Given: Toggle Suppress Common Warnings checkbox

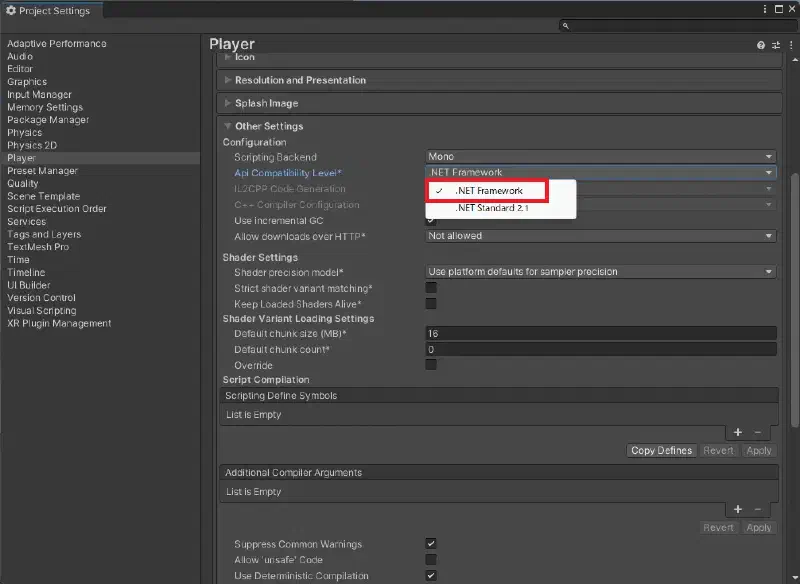Looking at the screenshot, I should point(431,544).
